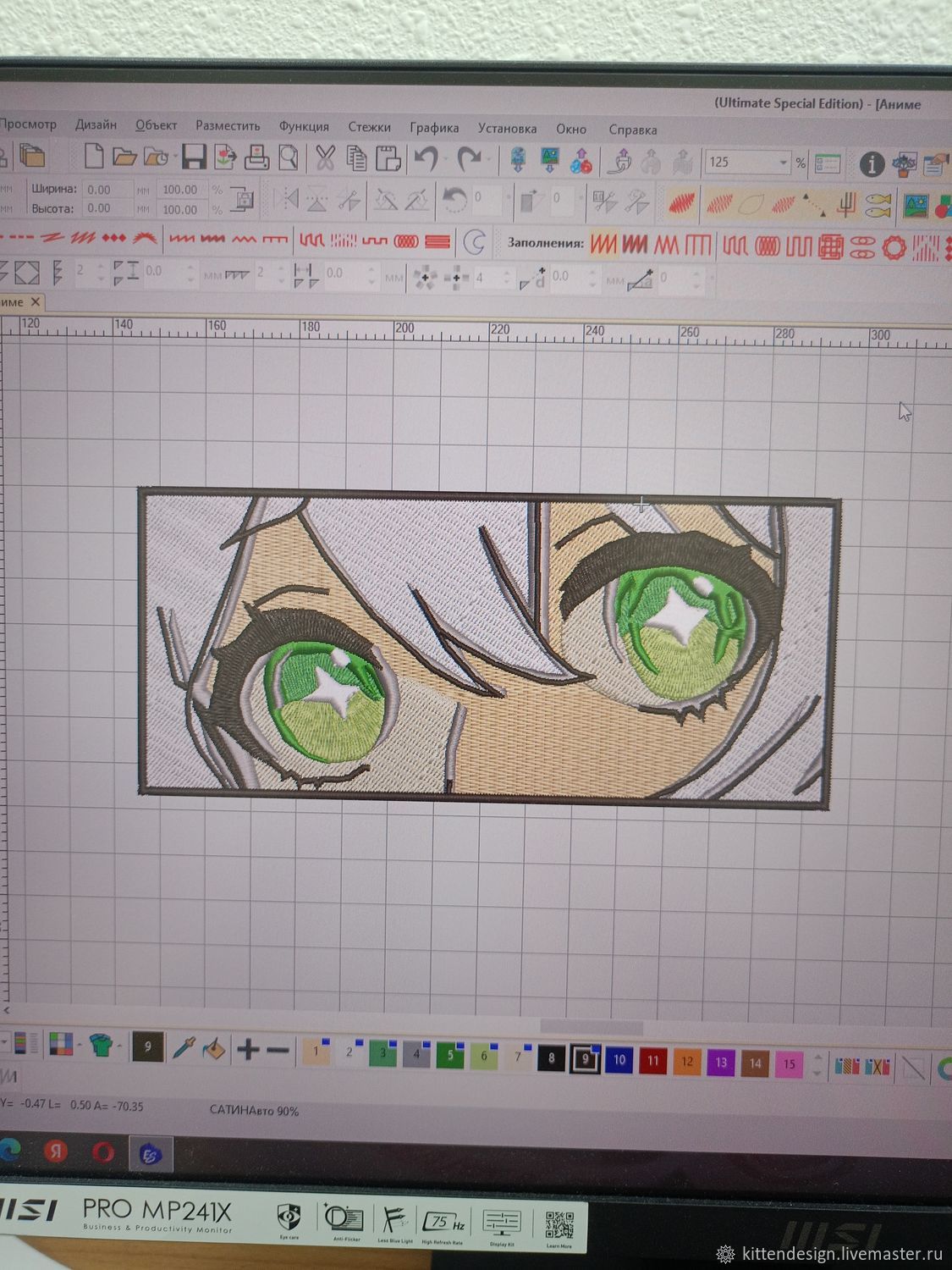Viewport: 952px width, 1270px height.
Task: Open Microsoft Edge from the taskbar
Action: 8,1151
